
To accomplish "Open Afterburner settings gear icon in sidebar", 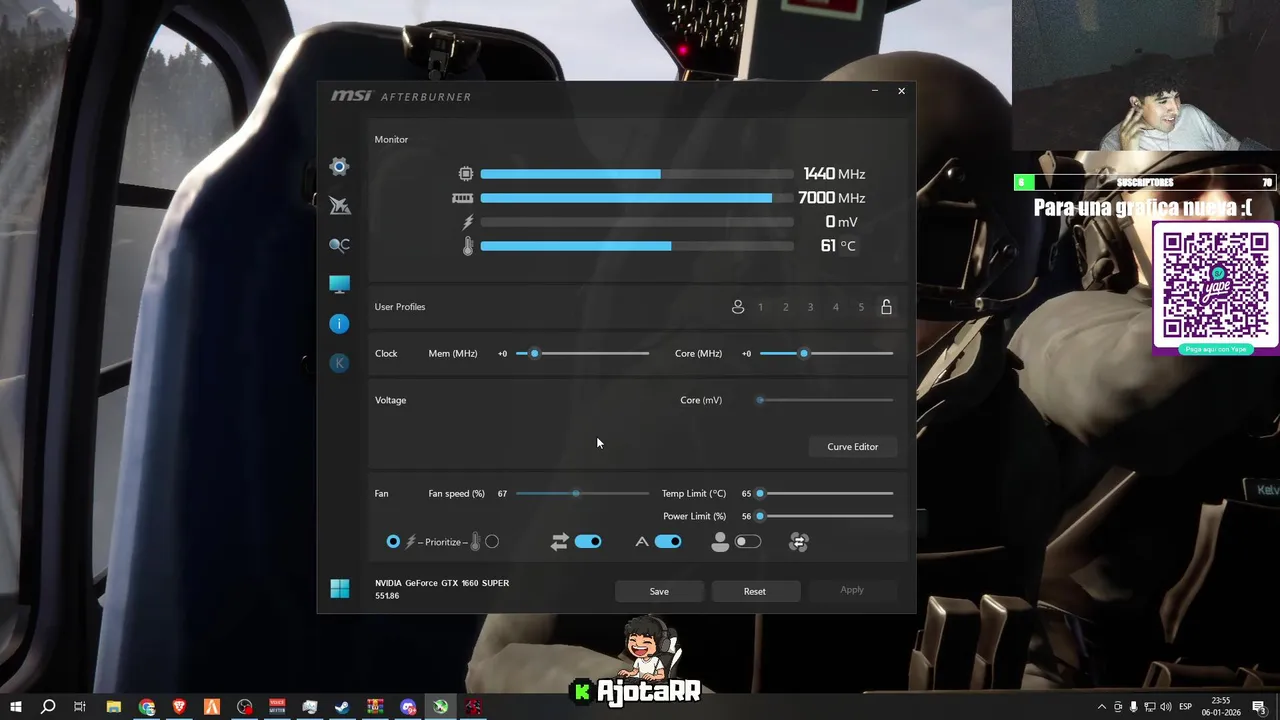I will pyautogui.click(x=340, y=167).
